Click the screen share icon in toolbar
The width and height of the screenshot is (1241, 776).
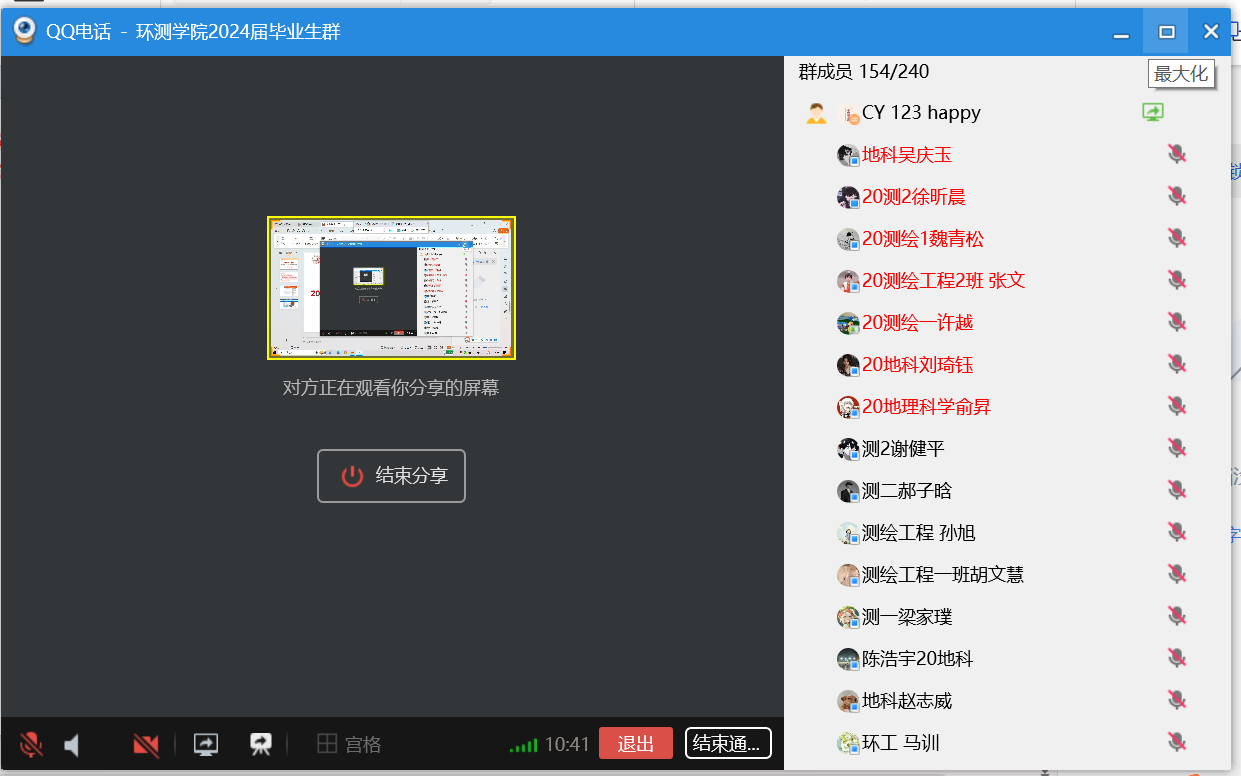[x=206, y=744]
